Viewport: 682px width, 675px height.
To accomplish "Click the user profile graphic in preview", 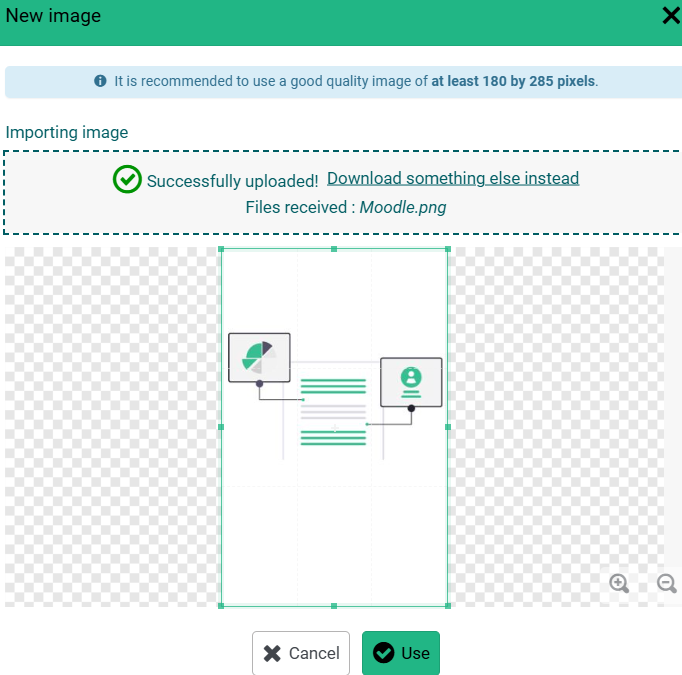I will (411, 382).
